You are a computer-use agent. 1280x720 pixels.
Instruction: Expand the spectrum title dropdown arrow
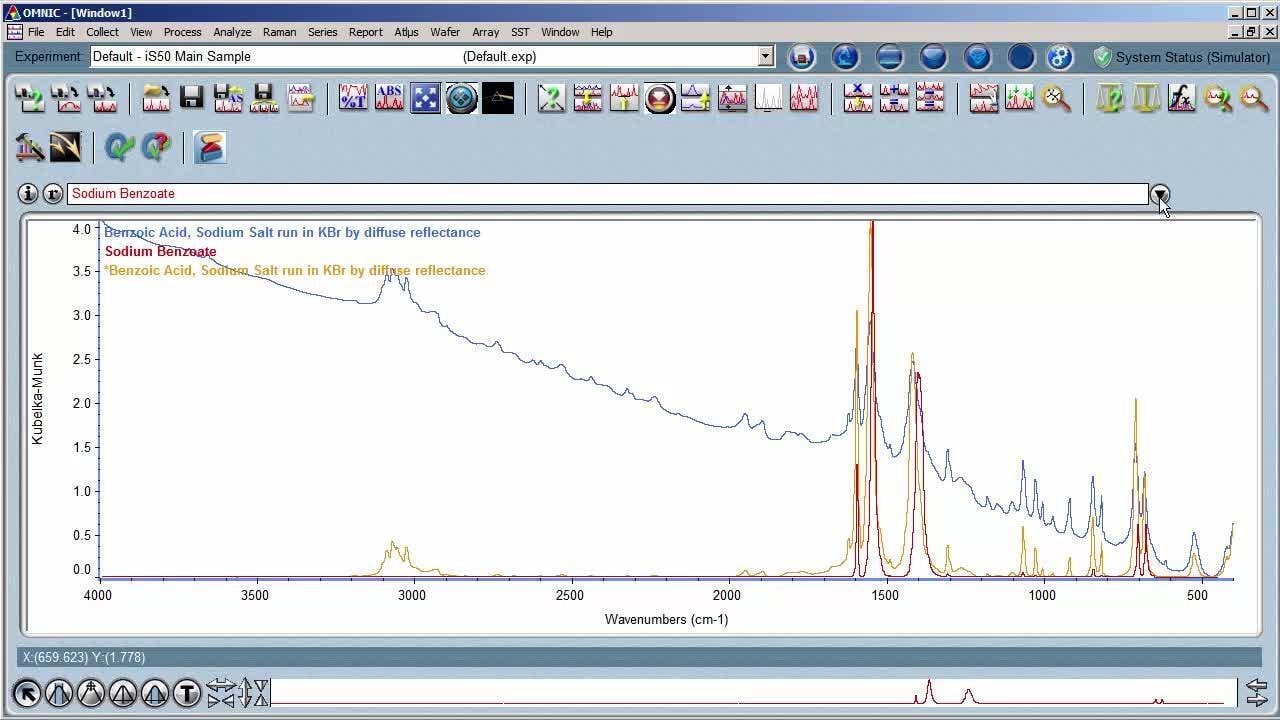1159,194
